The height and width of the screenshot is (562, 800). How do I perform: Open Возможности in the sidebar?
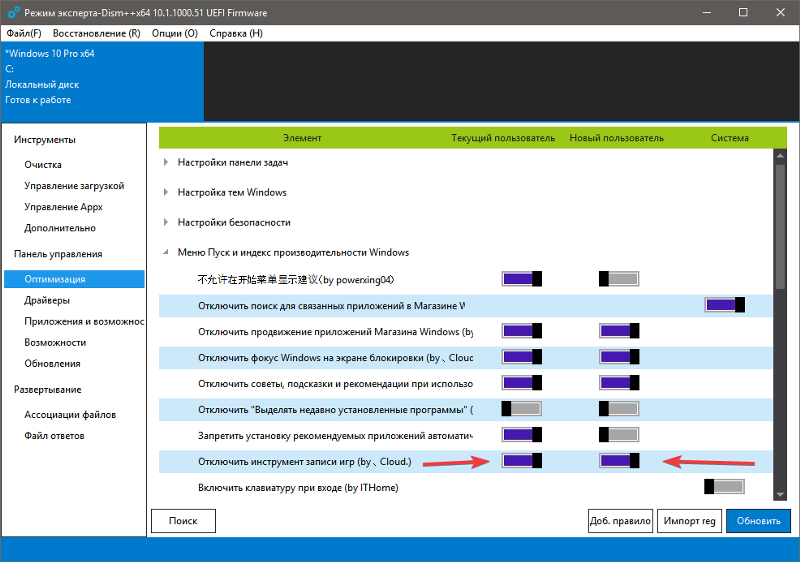[x=55, y=342]
